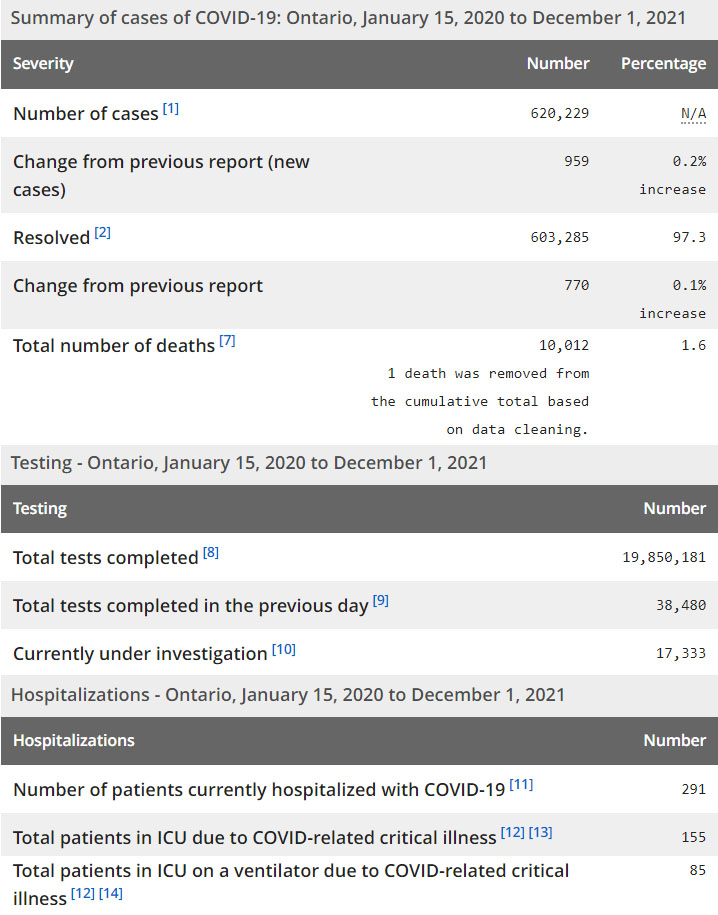Click the Summary of cases caption
Viewport: 718px width, 915px height.
(348, 19)
